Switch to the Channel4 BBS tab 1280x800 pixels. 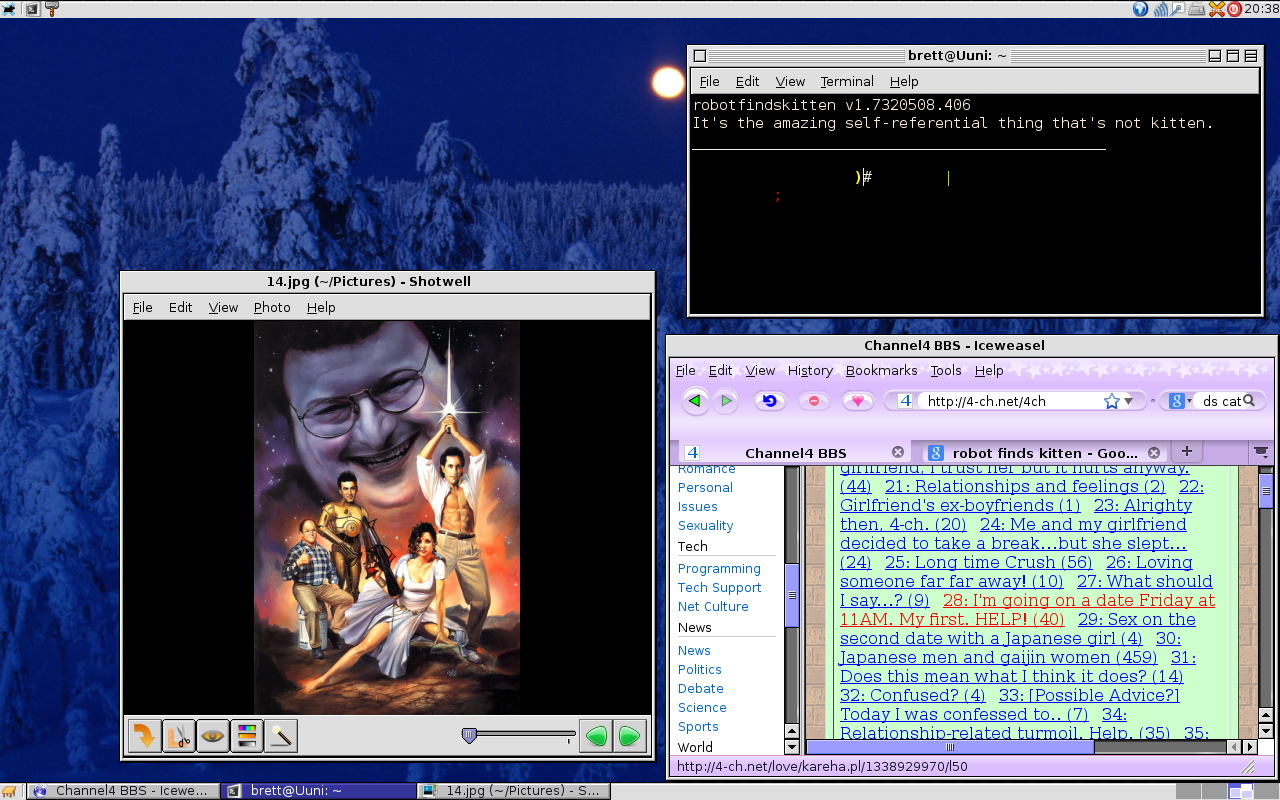(795, 452)
